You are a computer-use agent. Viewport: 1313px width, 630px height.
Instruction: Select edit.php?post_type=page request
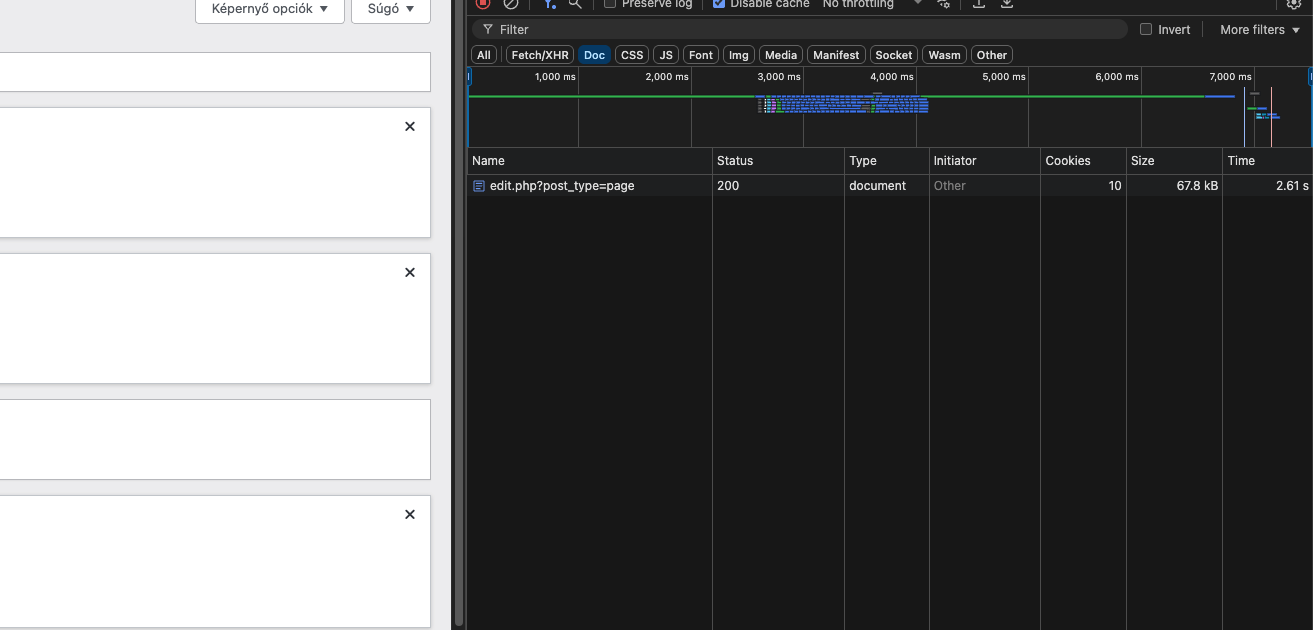(562, 186)
